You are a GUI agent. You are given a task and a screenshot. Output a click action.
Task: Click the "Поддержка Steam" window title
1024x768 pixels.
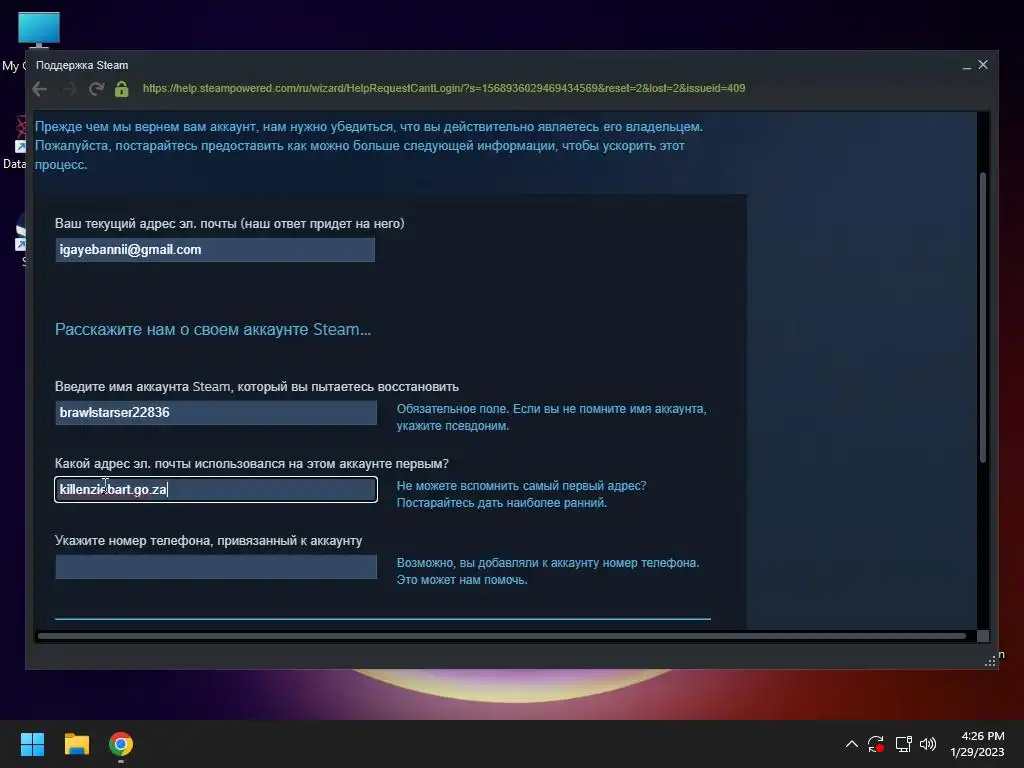[x=82, y=65]
